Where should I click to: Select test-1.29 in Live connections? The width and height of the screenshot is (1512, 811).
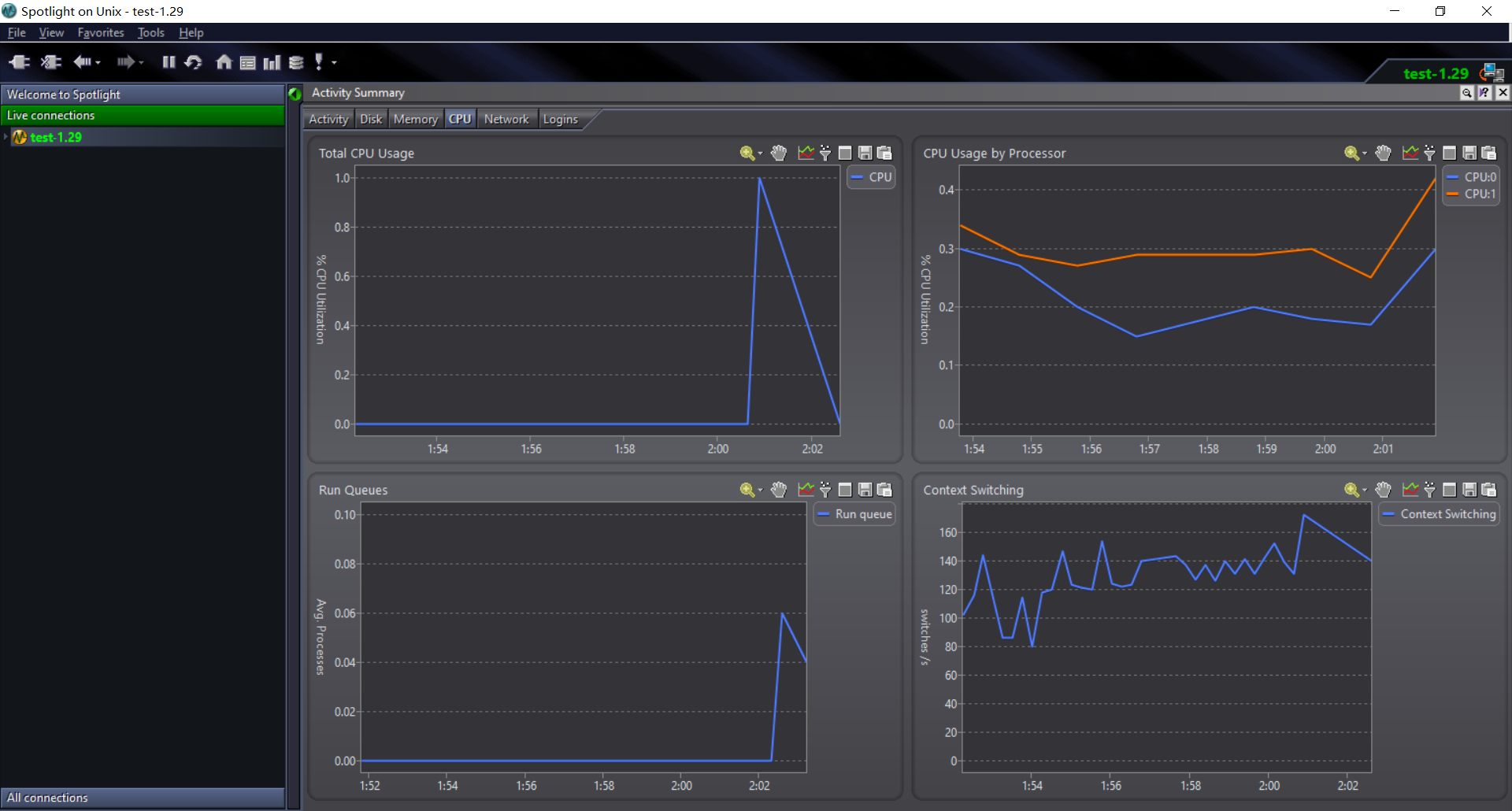coord(55,137)
